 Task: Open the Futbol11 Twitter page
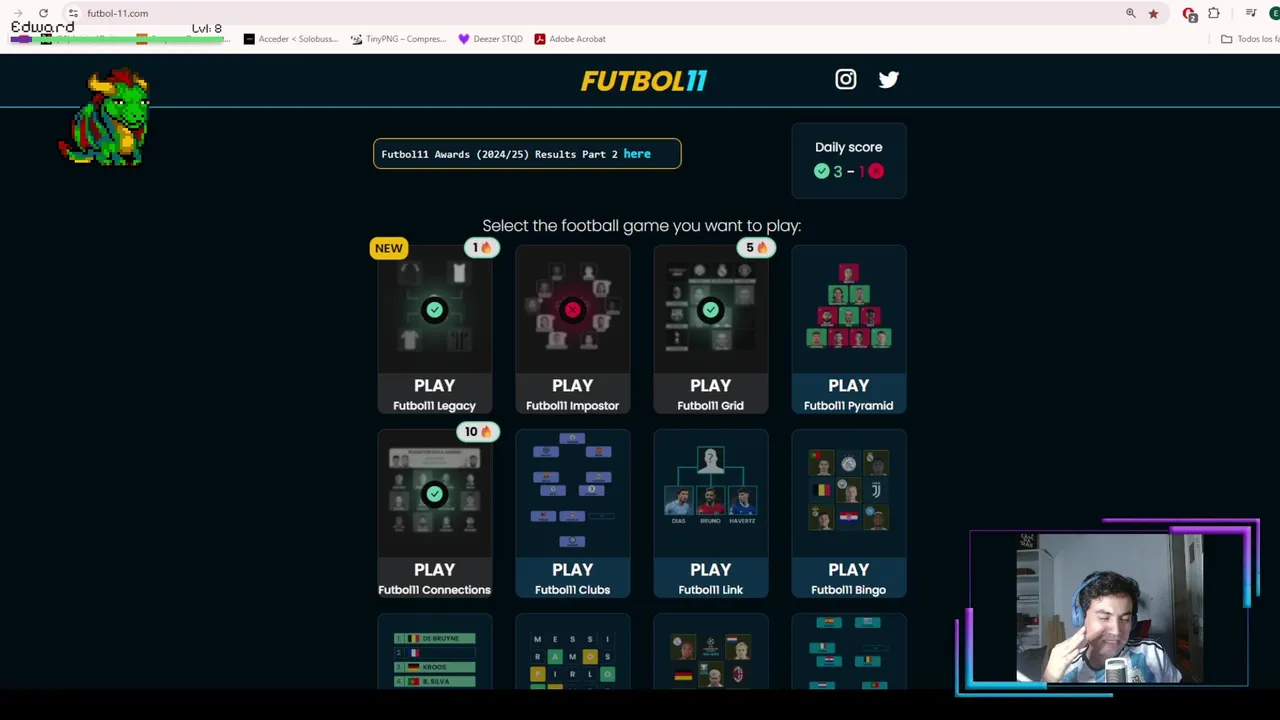point(889,79)
